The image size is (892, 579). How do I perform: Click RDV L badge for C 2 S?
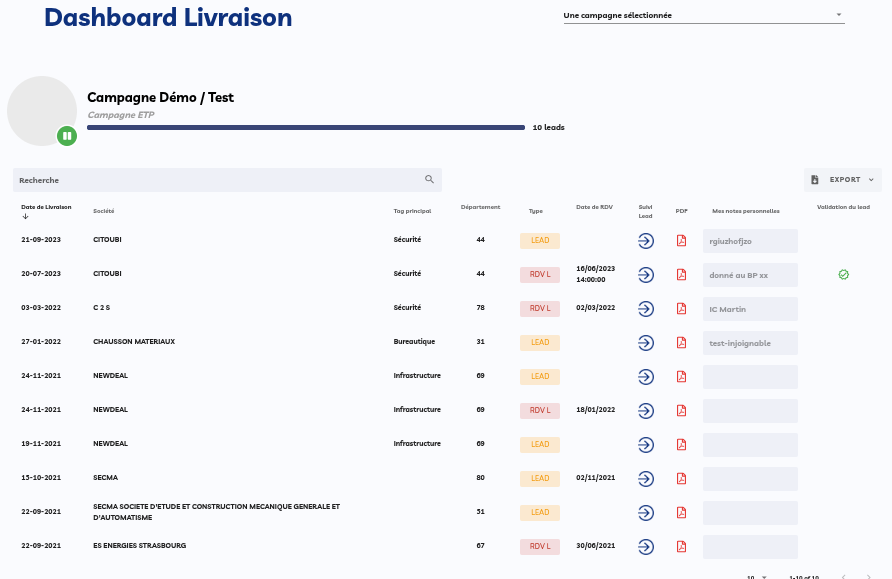pyautogui.click(x=540, y=309)
